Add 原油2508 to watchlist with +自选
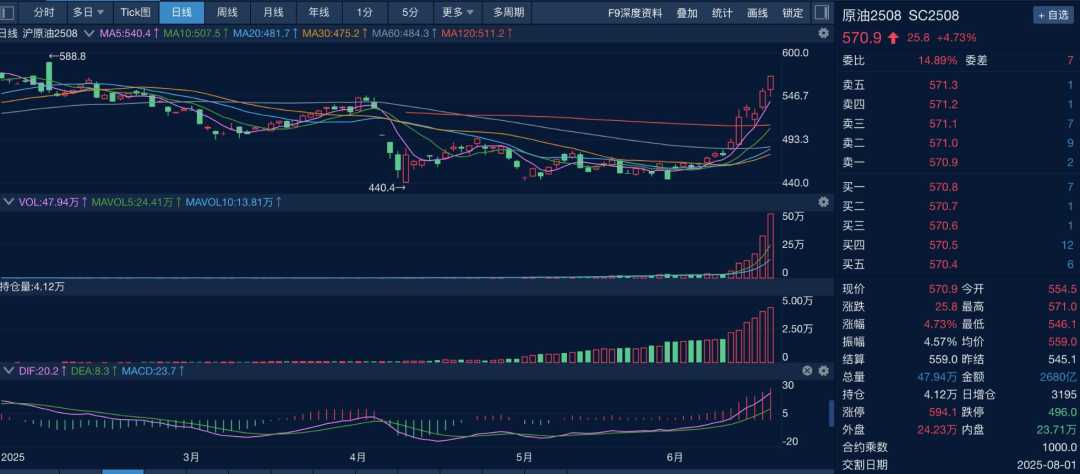Image resolution: width=1080 pixels, height=474 pixels. coord(1052,15)
